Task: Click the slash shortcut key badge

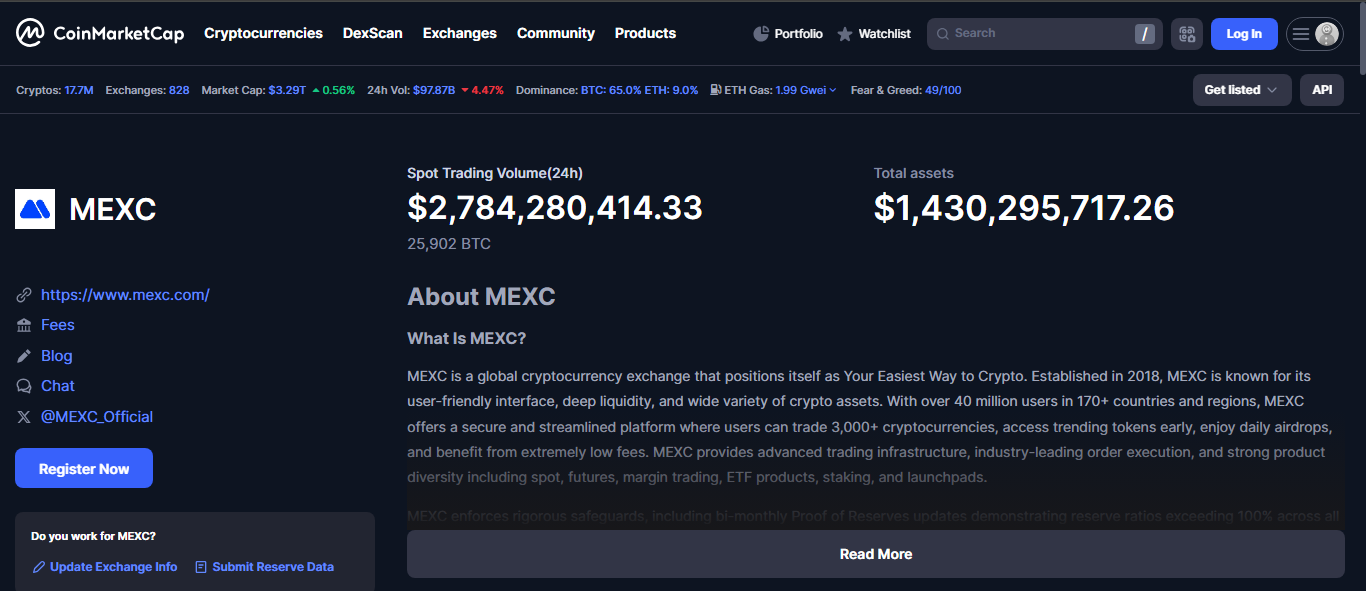Action: click(x=1144, y=34)
